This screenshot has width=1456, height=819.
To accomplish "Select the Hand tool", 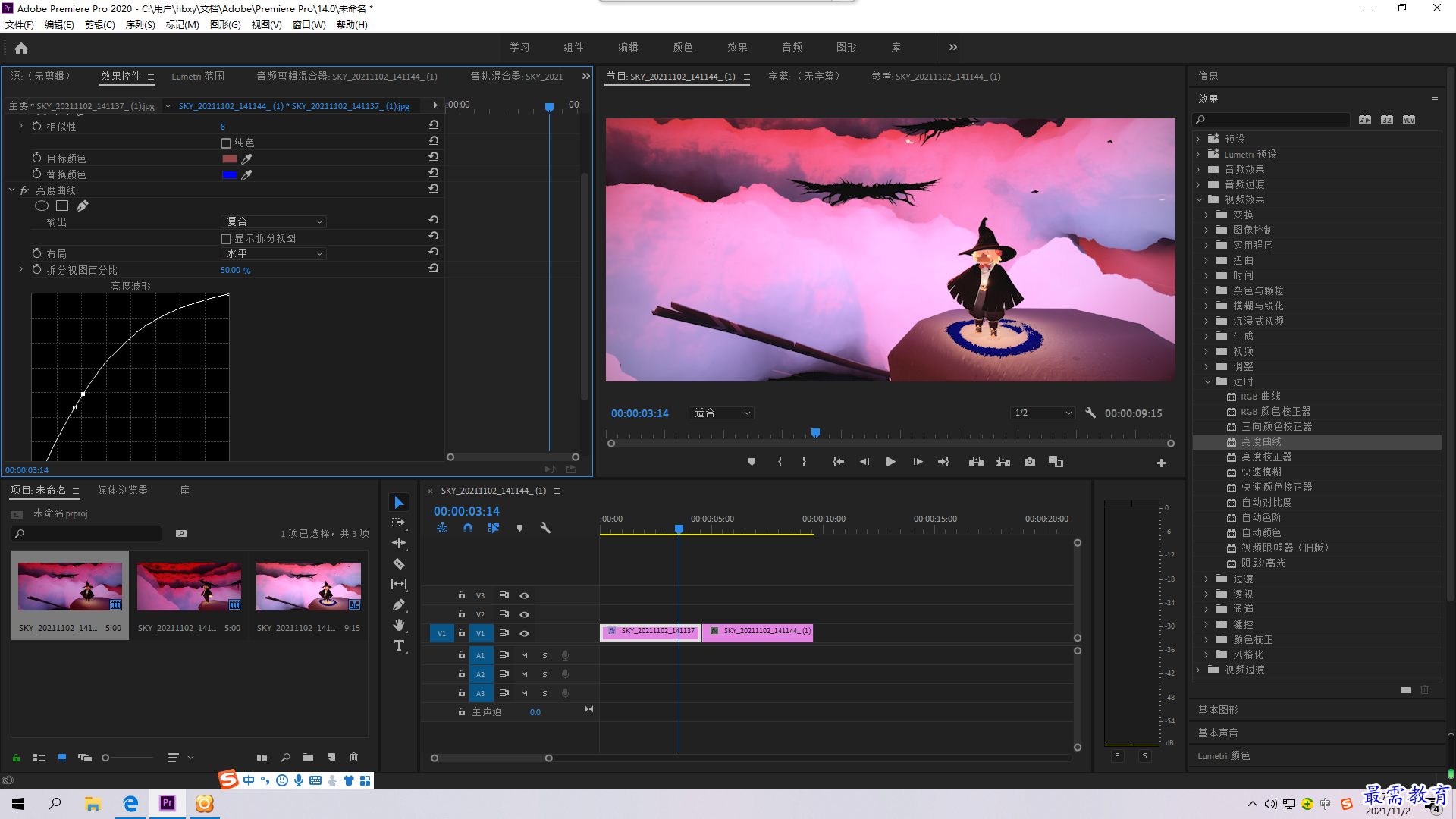I will [399, 625].
